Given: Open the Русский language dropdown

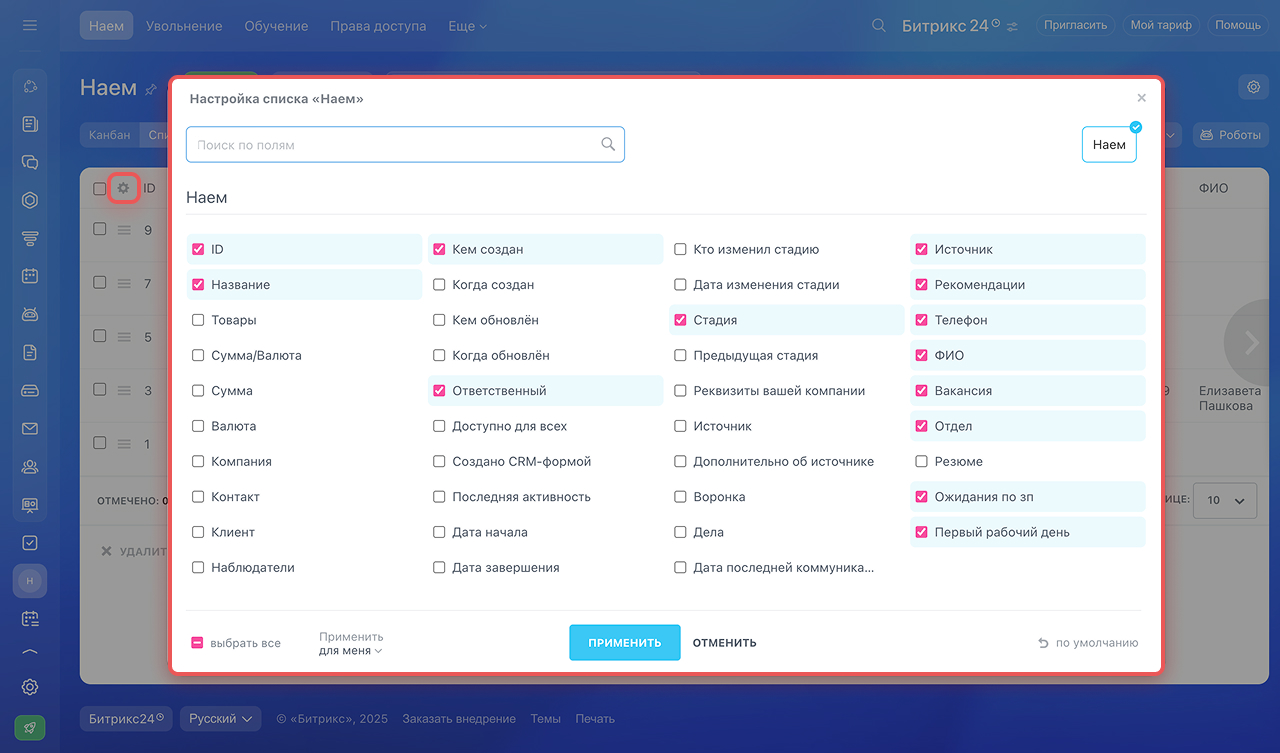Looking at the screenshot, I should pyautogui.click(x=221, y=719).
